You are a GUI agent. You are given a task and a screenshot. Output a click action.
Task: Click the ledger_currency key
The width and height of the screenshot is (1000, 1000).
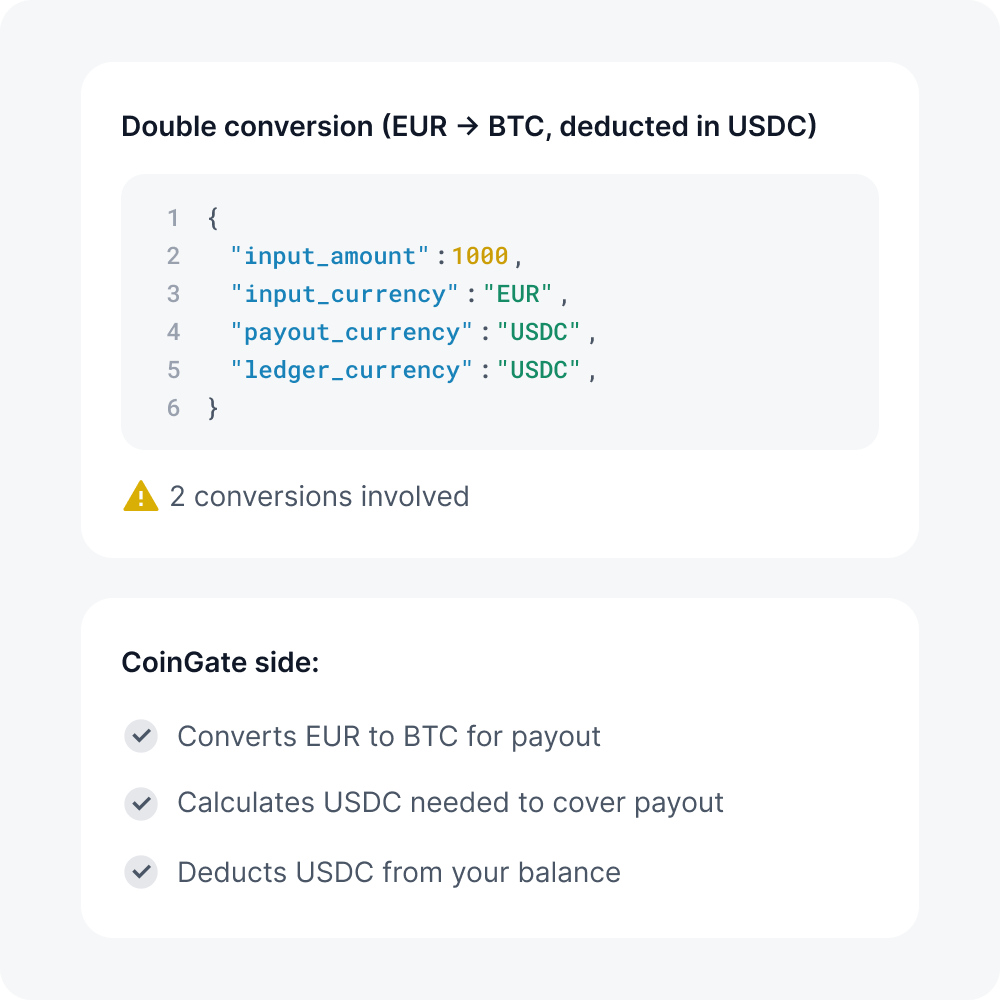click(352, 370)
